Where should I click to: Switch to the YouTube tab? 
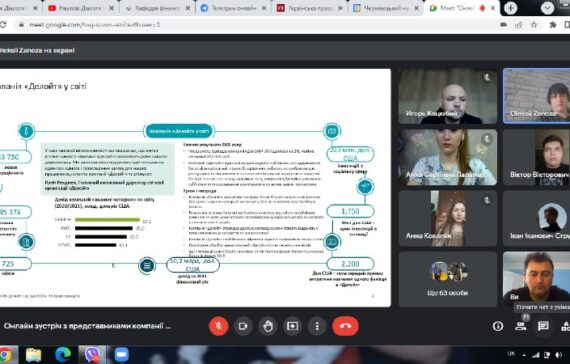[81, 8]
